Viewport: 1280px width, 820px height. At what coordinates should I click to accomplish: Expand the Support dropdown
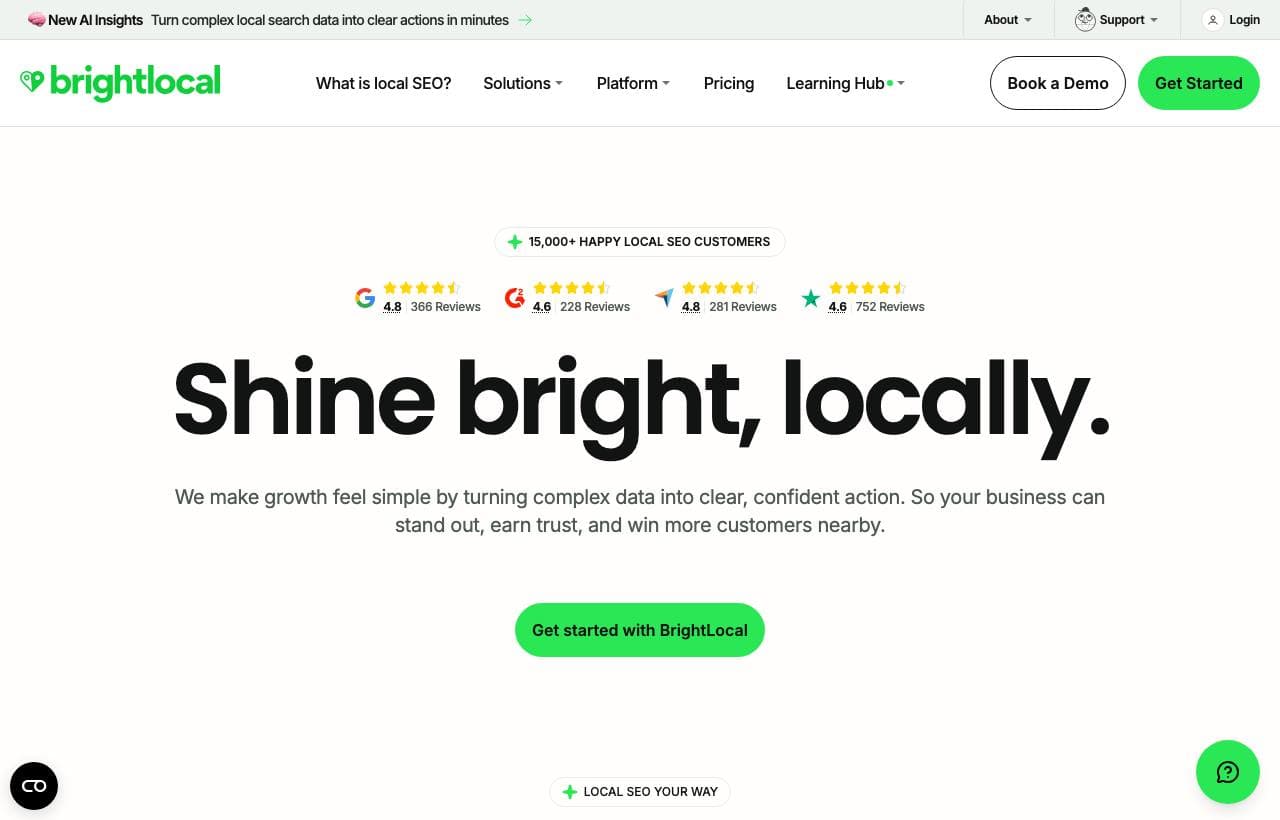pyautogui.click(x=1129, y=20)
